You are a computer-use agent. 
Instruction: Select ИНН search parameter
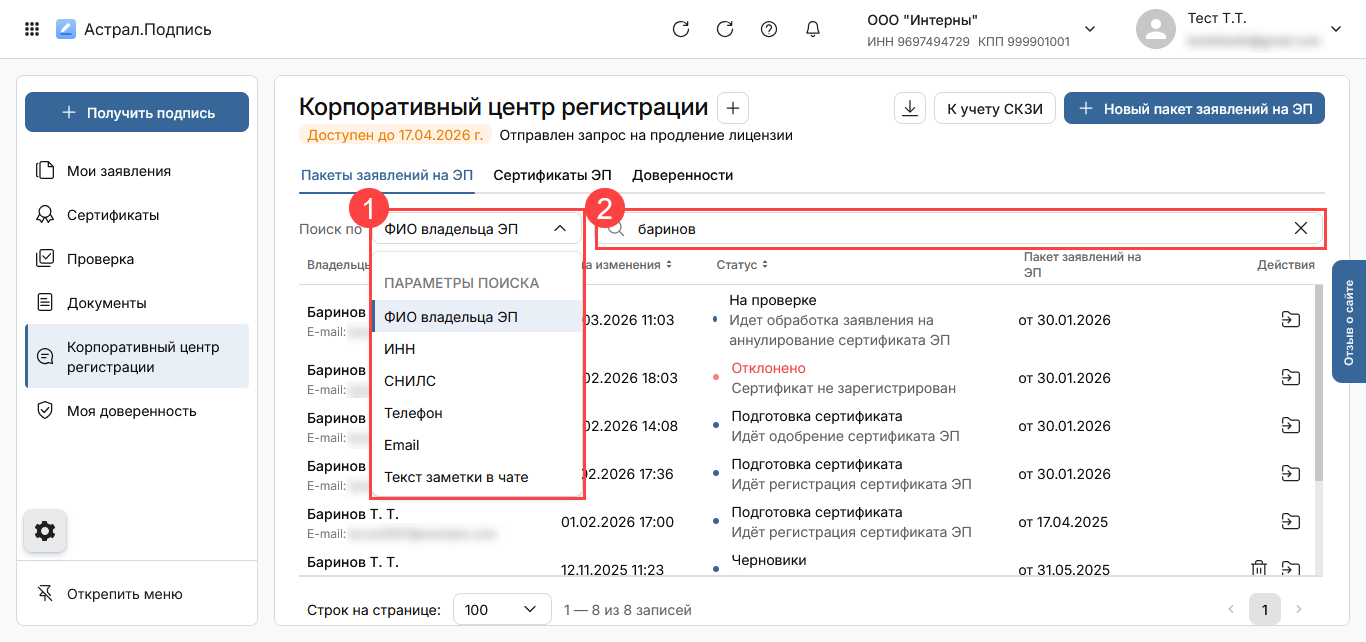pos(400,349)
